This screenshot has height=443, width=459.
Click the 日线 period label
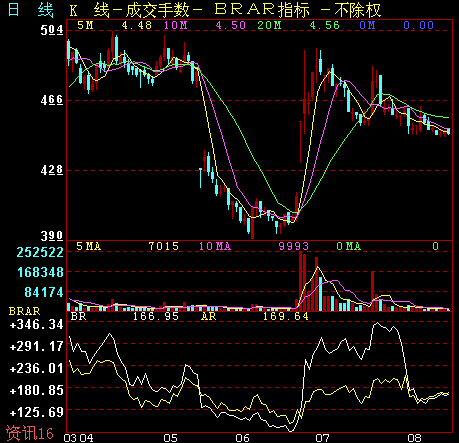(30, 9)
